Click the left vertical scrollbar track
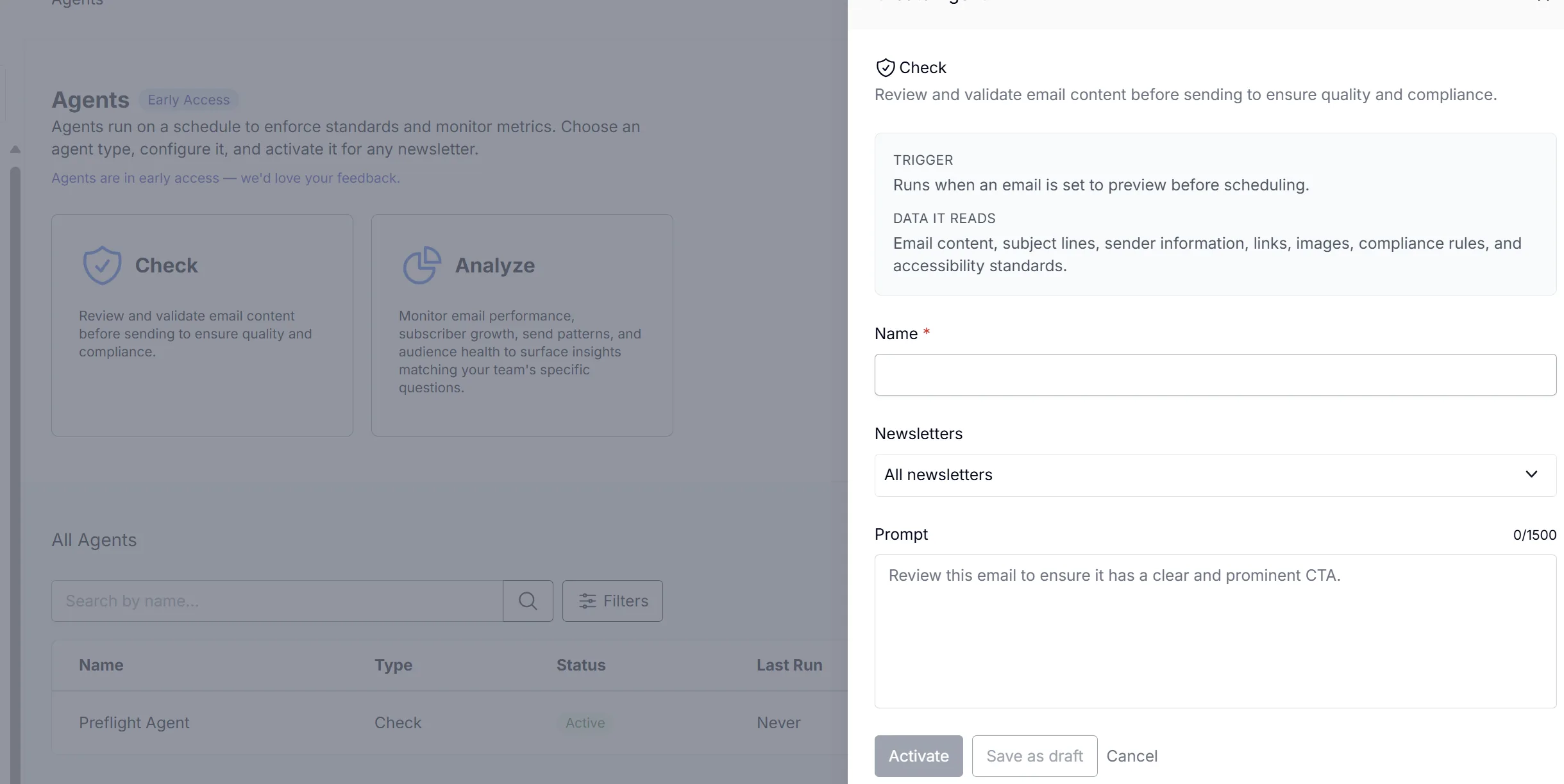 click(x=15, y=474)
